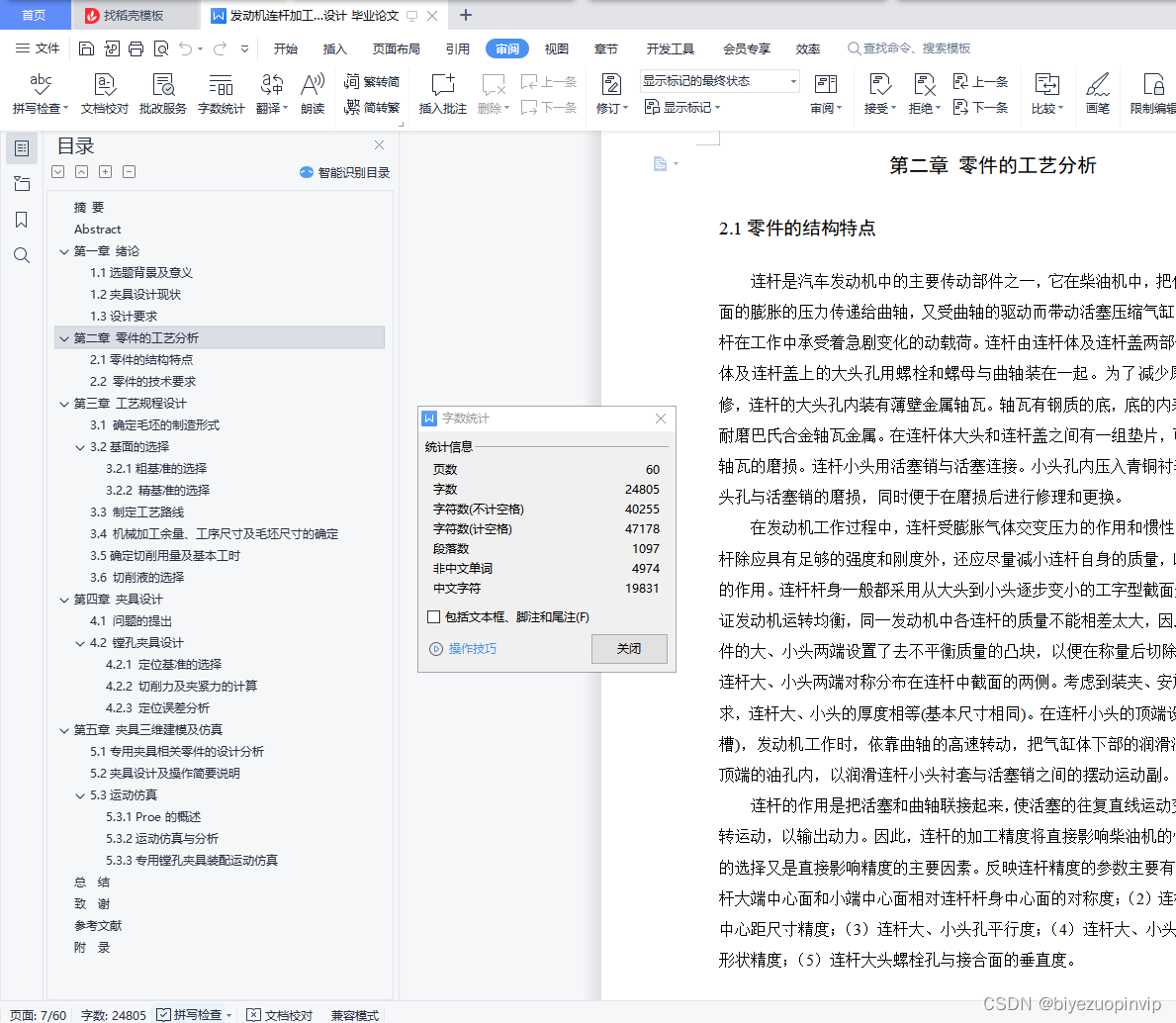Collapse the 第四章 夹具设计 node
The height and width of the screenshot is (1023, 1176).
(x=63, y=600)
